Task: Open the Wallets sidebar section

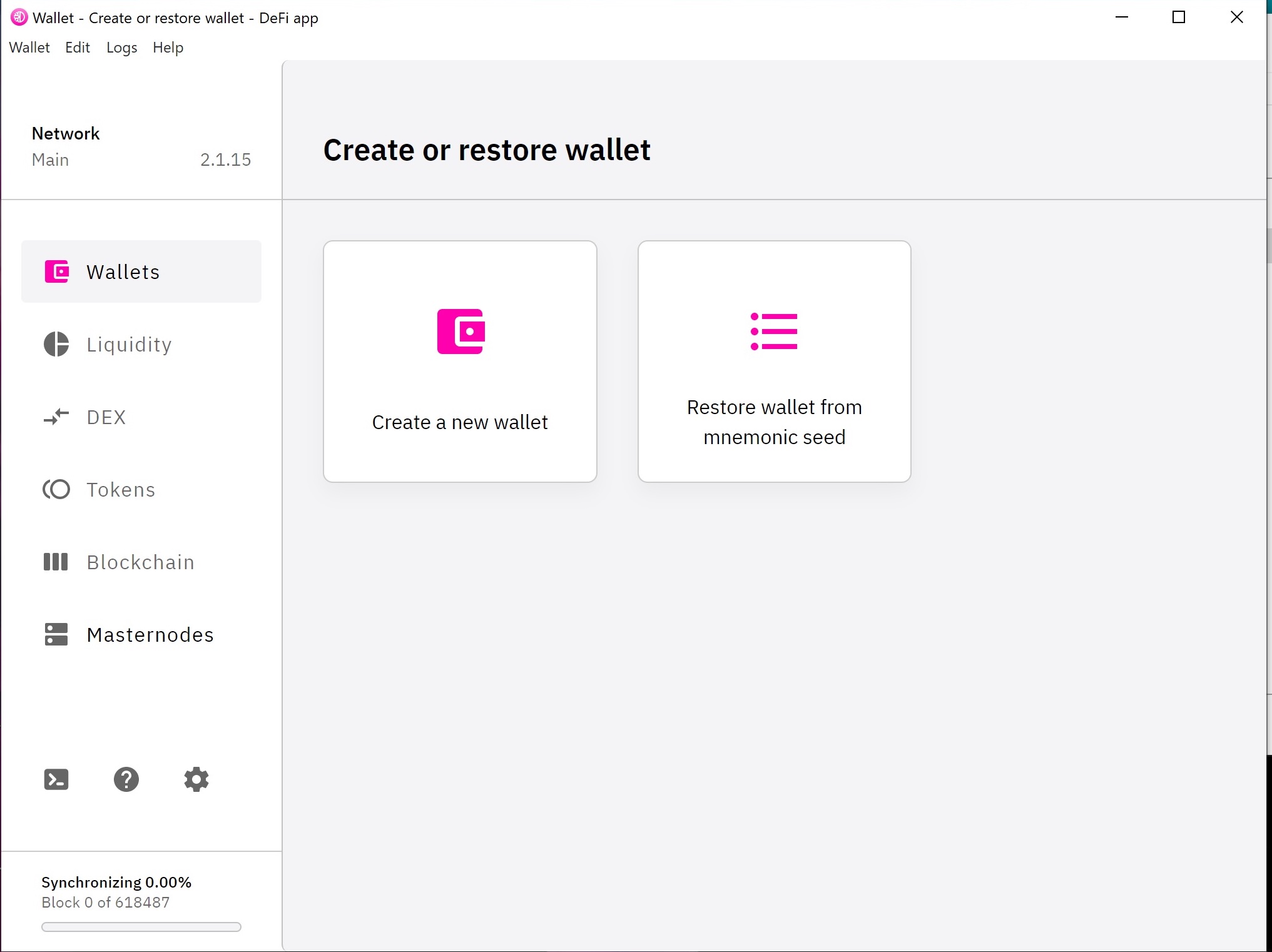Action: (x=141, y=271)
